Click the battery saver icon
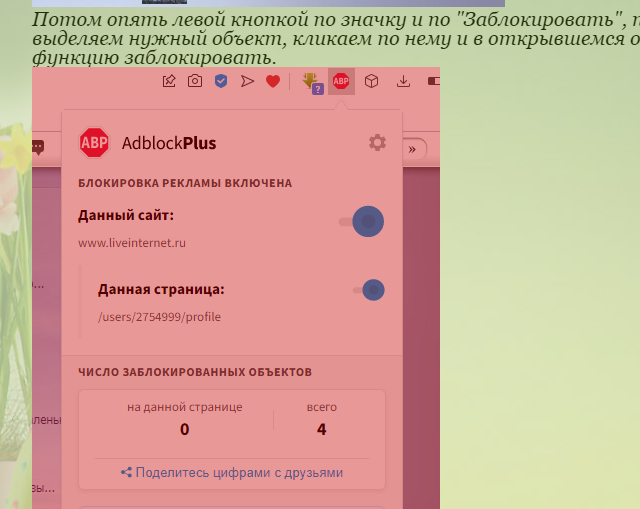 [433, 81]
